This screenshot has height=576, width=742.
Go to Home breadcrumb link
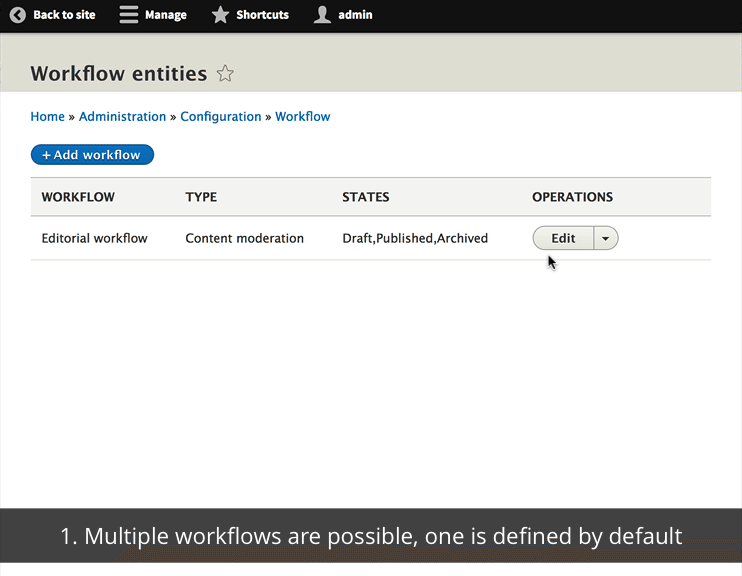[x=47, y=117]
